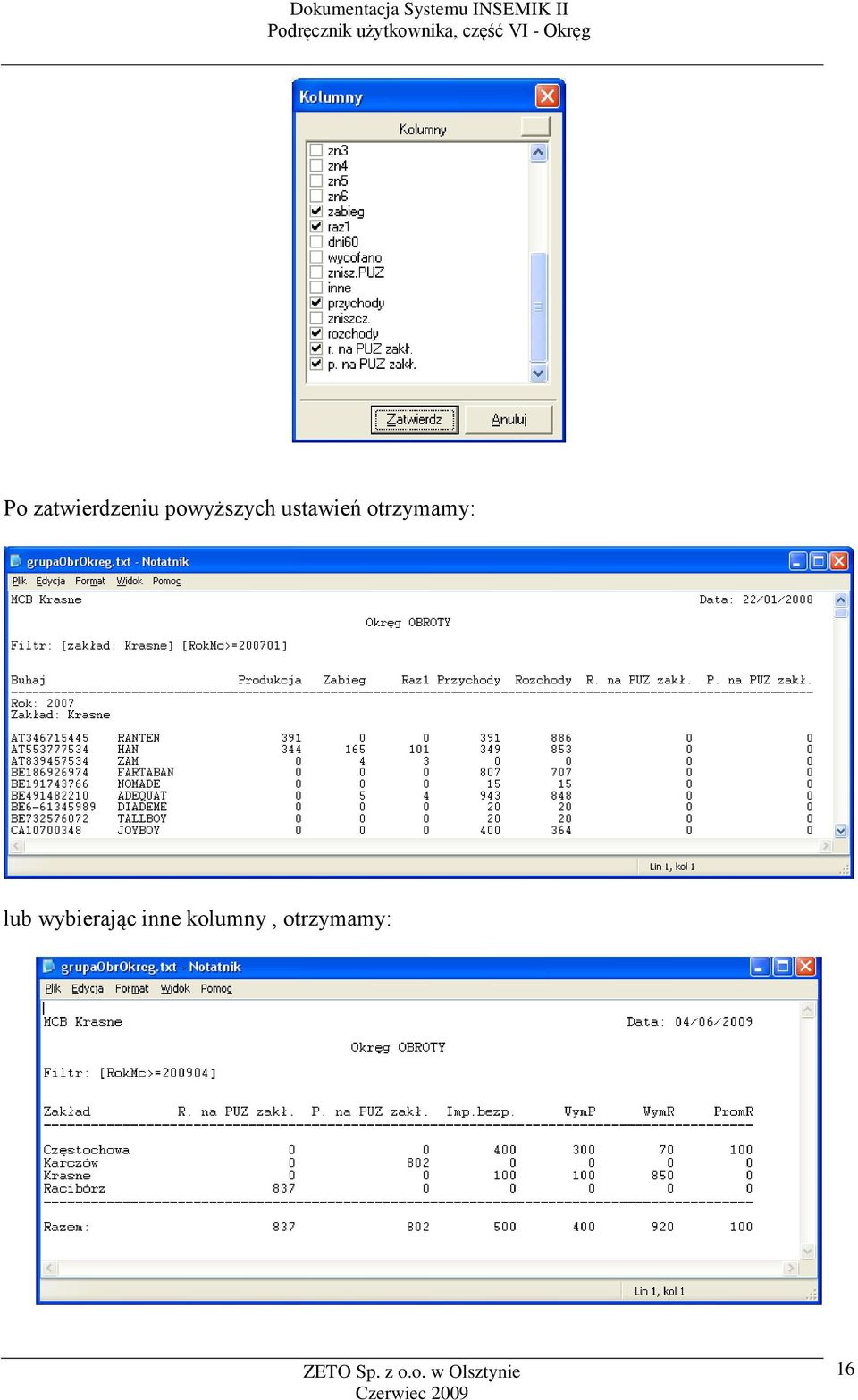Uncheck the r. na PUZ zakł. checkbox
This screenshot has height=1400, width=858.
coord(316,348)
